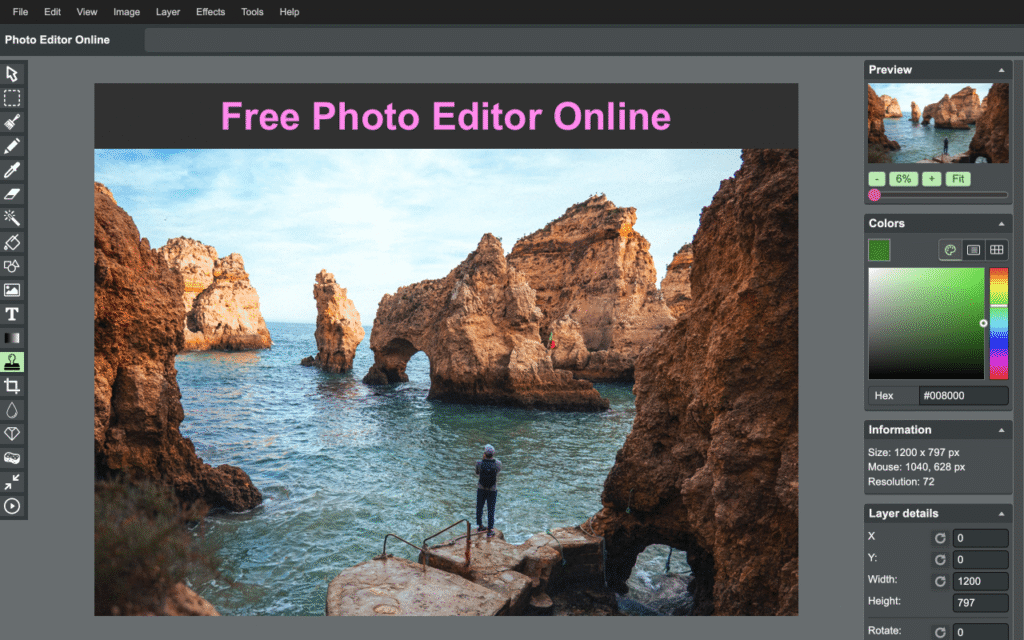Select the Eyedropper tool
This screenshot has width=1024, height=640.
coord(13,170)
